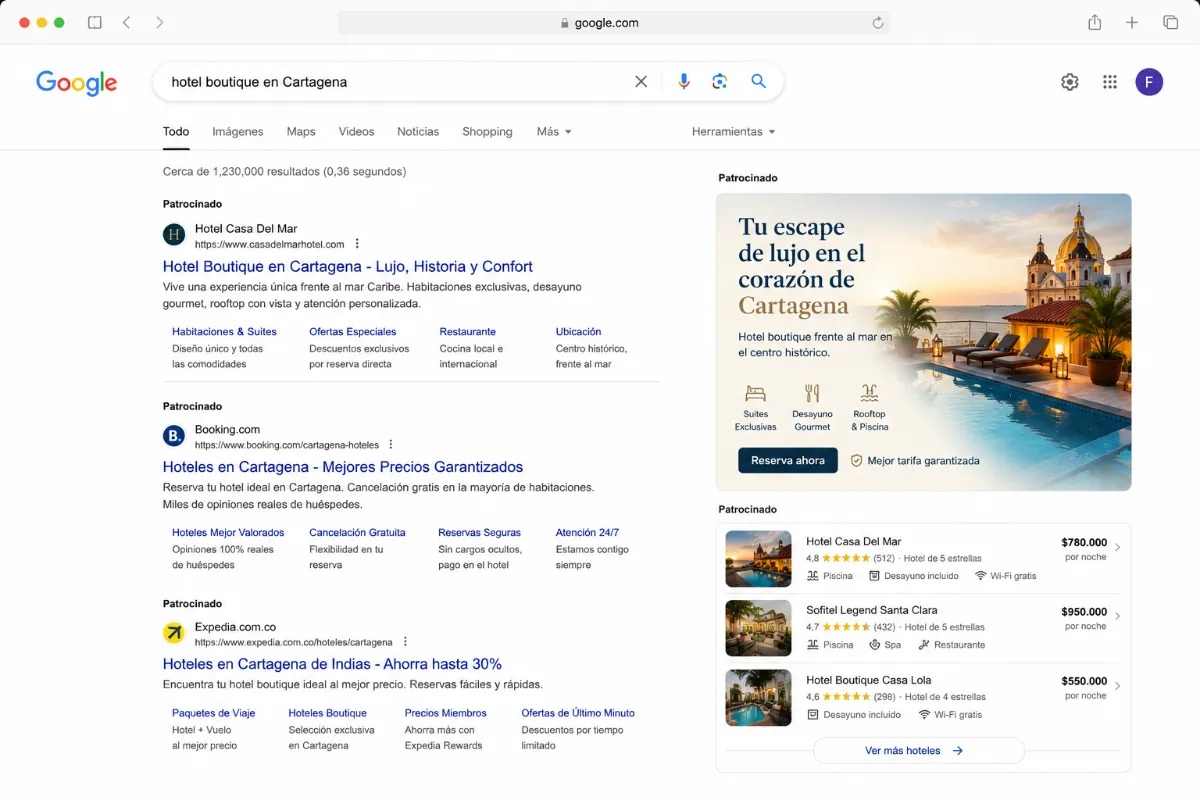Expand the Hotel Boutique Casa Lola listing chevron
1200x800 pixels.
click(x=1117, y=686)
